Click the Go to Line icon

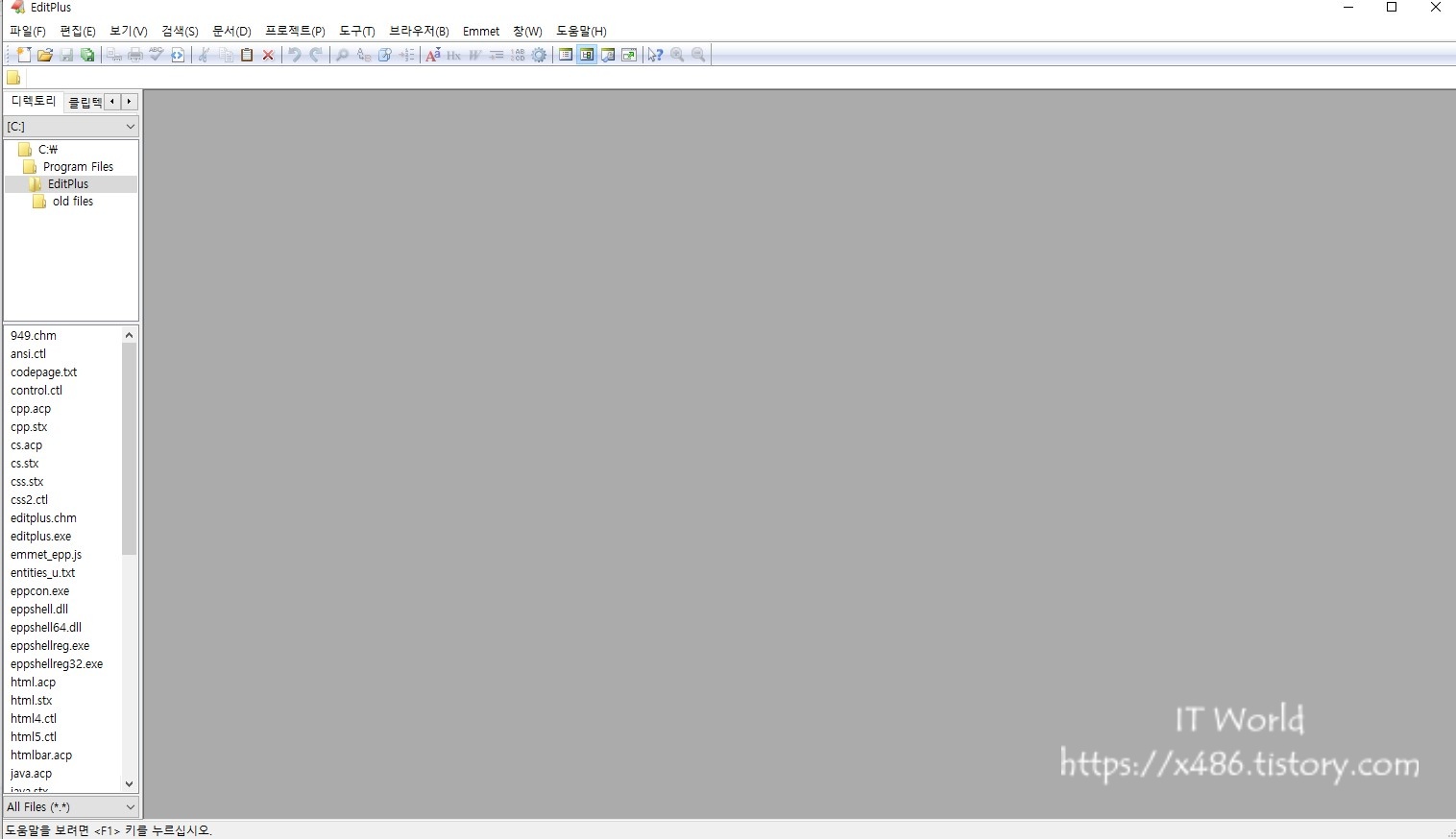coord(406,55)
